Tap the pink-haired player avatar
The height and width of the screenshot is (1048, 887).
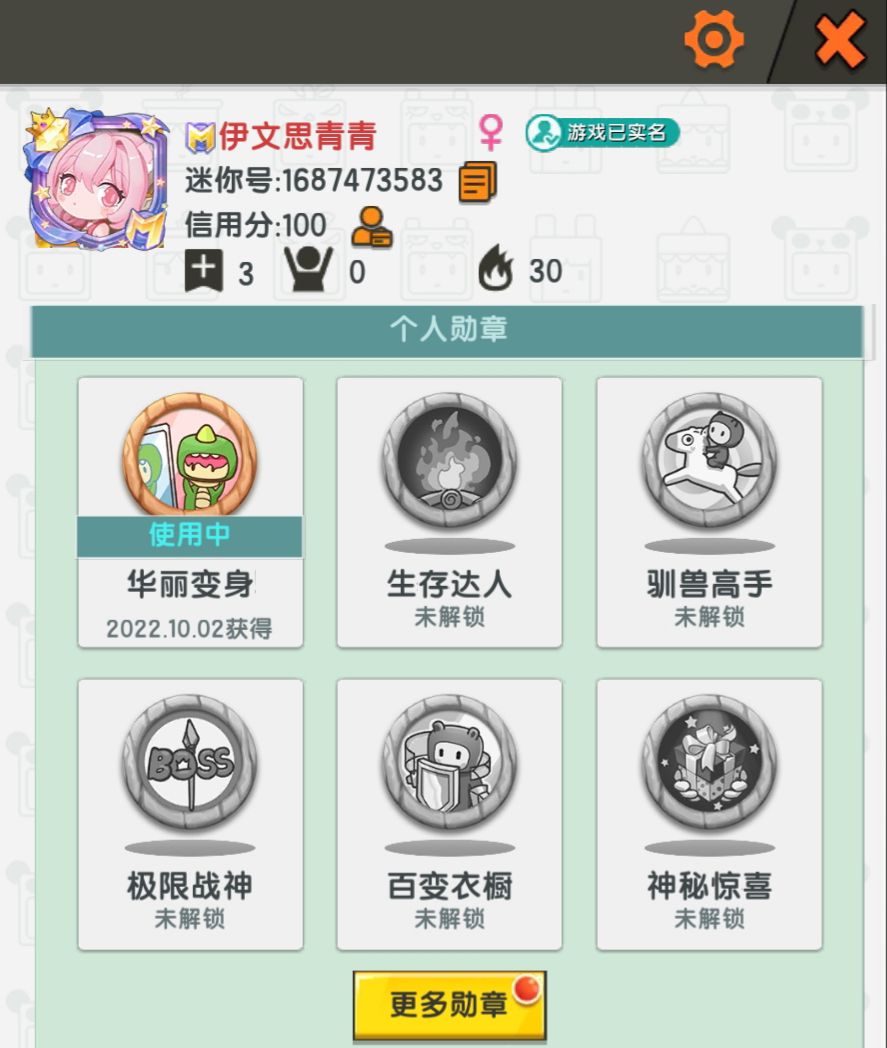pyautogui.click(x=95, y=178)
